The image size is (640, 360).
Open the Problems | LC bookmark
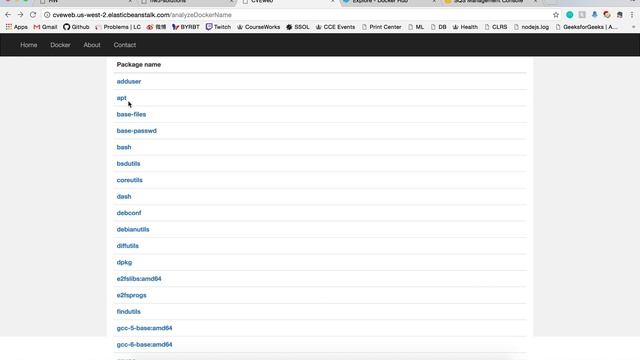coord(118,27)
